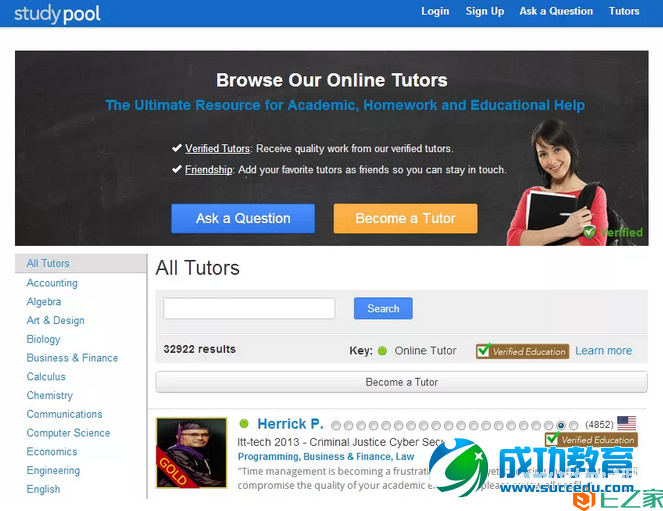Viewport: 663px width, 511px height.
Task: Click Herrick P.'s Verified Education badge
Action: [x=590, y=440]
